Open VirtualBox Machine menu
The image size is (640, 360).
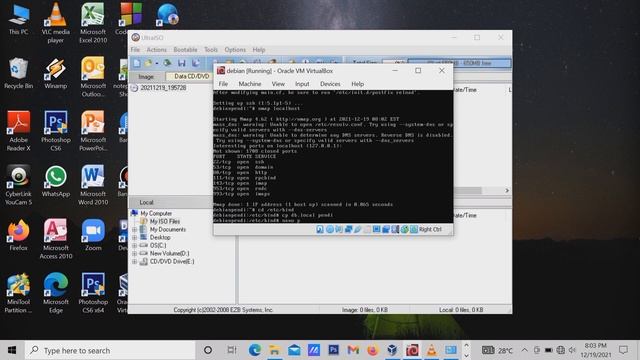point(250,84)
